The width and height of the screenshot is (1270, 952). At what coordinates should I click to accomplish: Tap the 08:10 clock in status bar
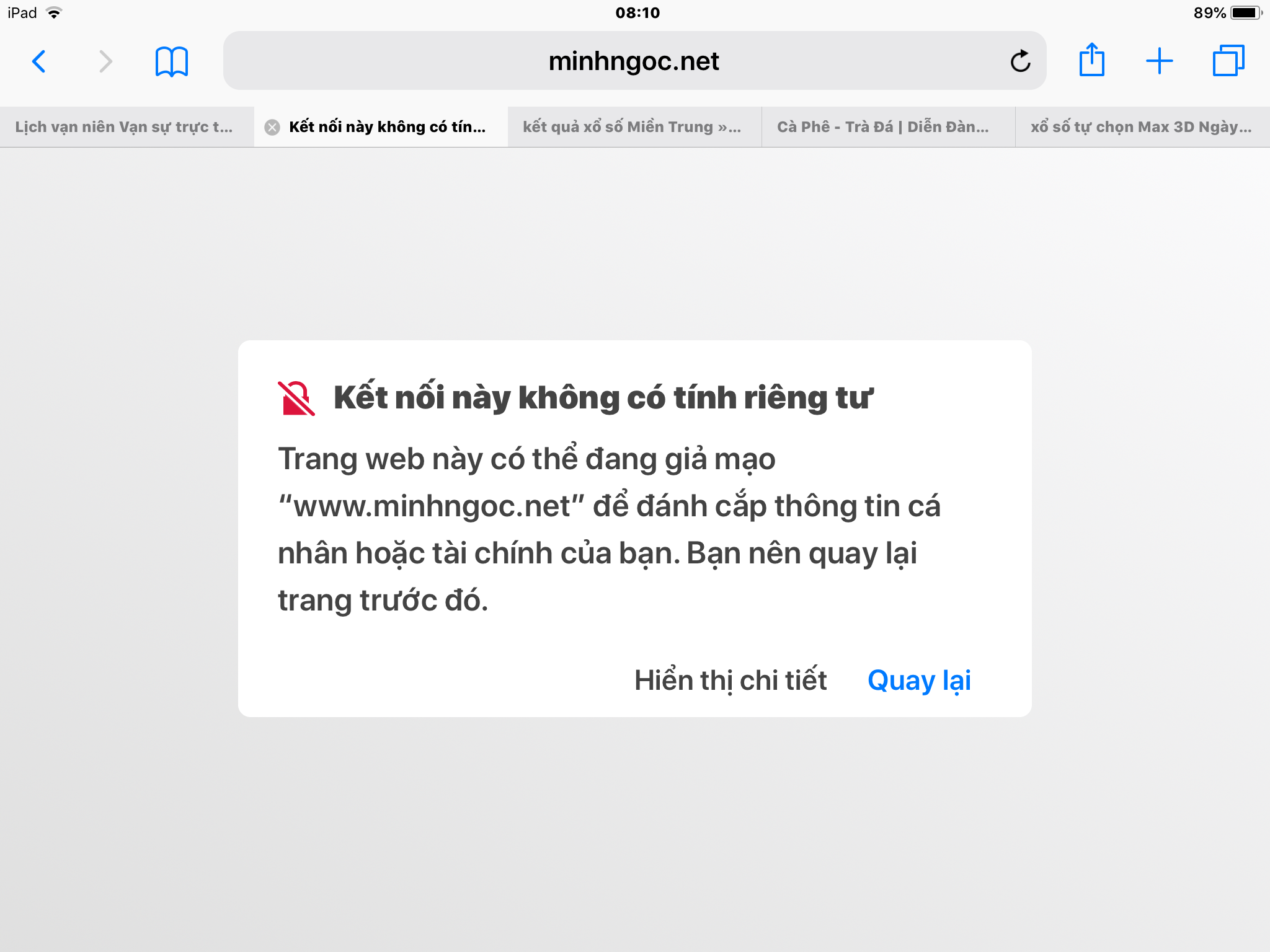(x=637, y=13)
